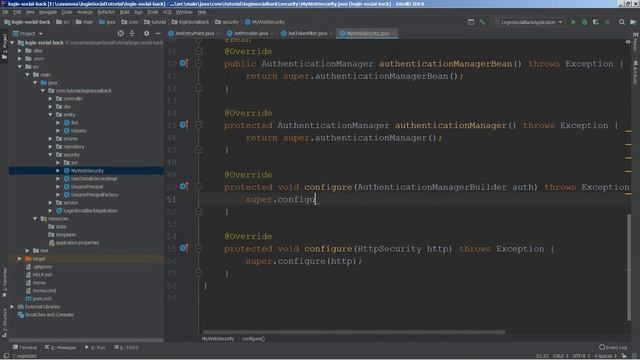
Task: Collapse all nodes icon in Project panel
Action: [x=132, y=33]
